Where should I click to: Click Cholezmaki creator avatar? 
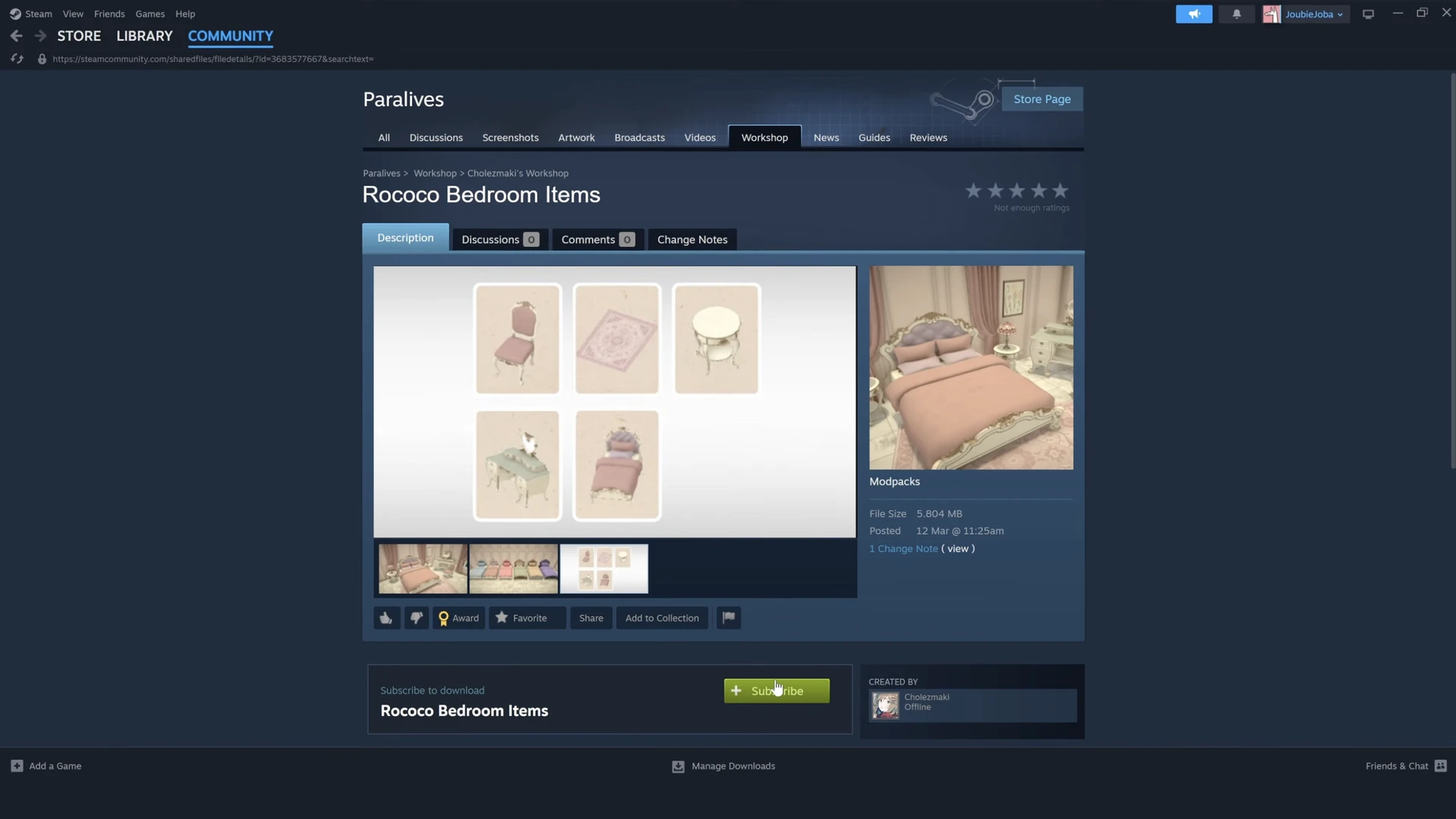(885, 705)
